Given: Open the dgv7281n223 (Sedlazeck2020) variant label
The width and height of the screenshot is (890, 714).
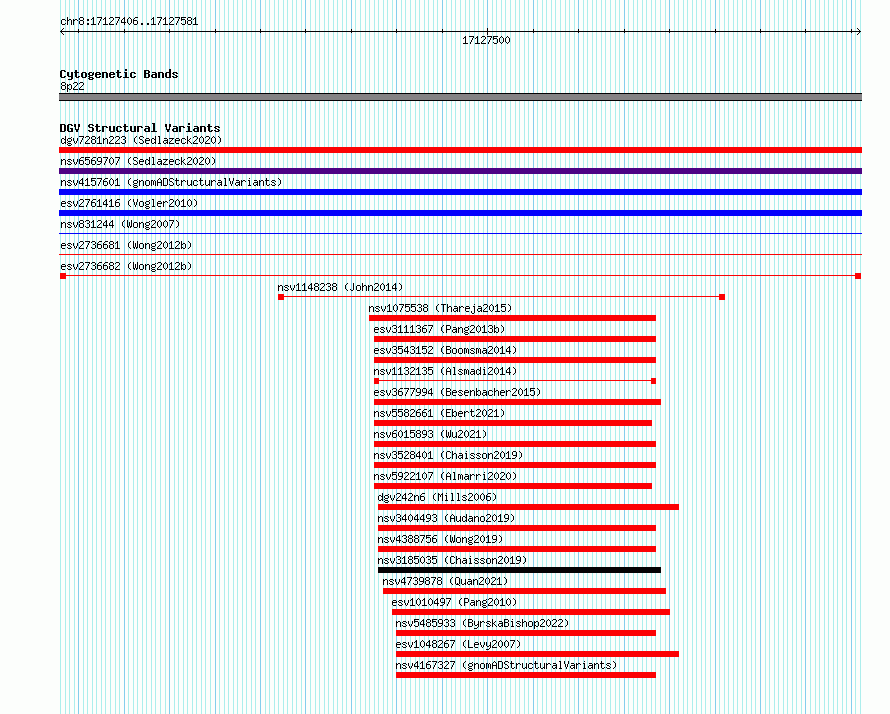Looking at the screenshot, I should click(141, 140).
